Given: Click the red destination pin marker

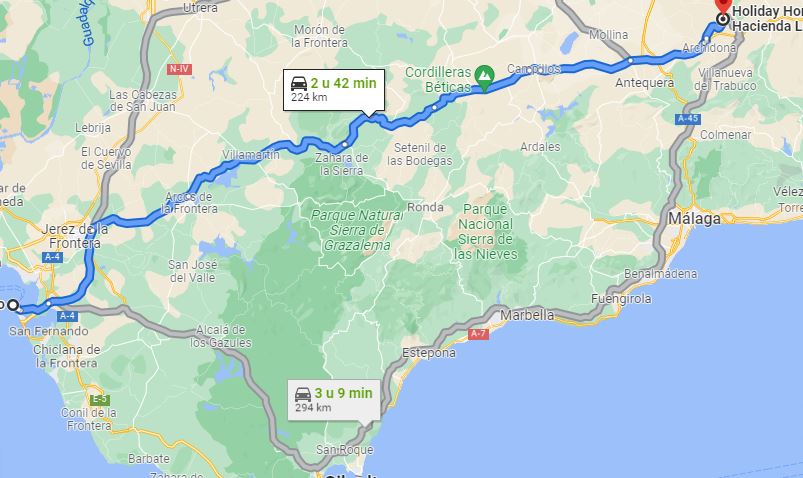Looking at the screenshot, I should (x=723, y=6).
